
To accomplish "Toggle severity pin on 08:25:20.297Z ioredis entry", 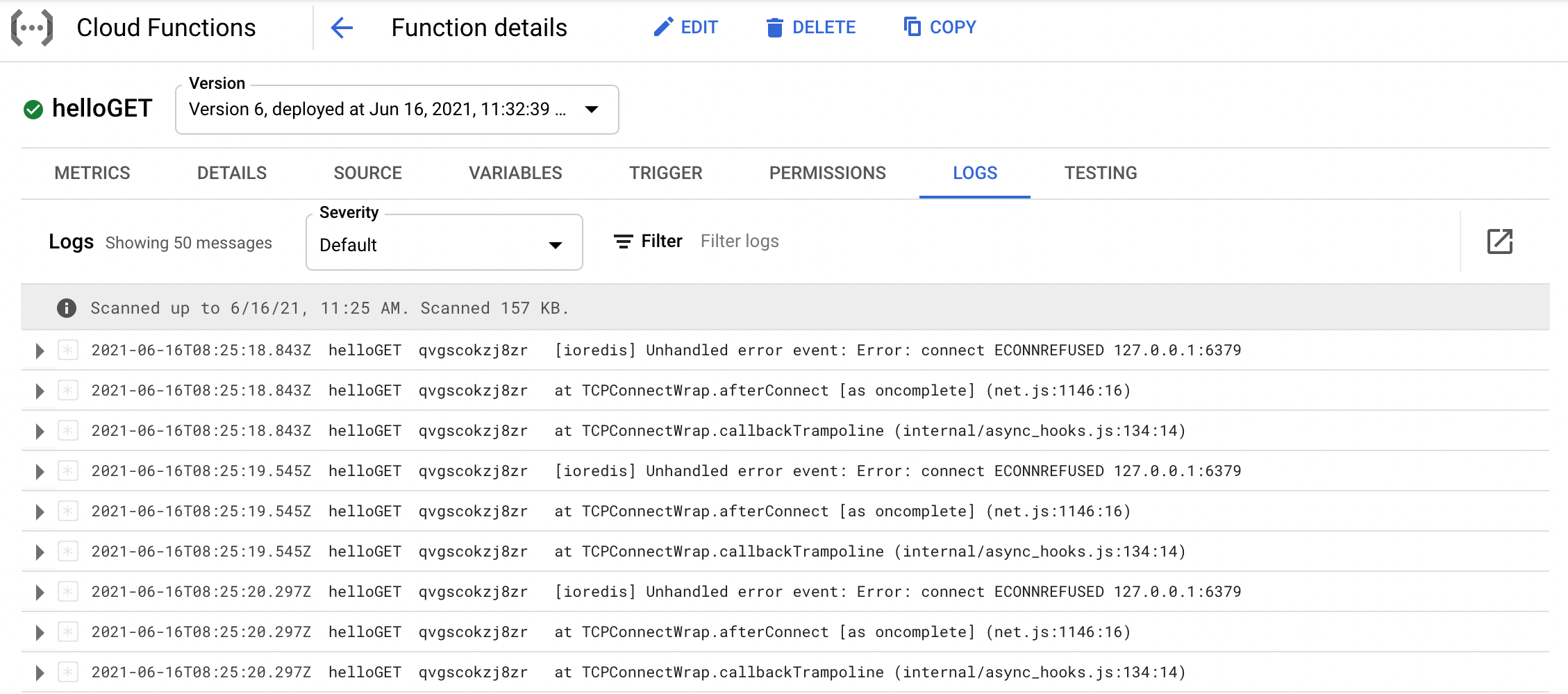I will 67,592.
